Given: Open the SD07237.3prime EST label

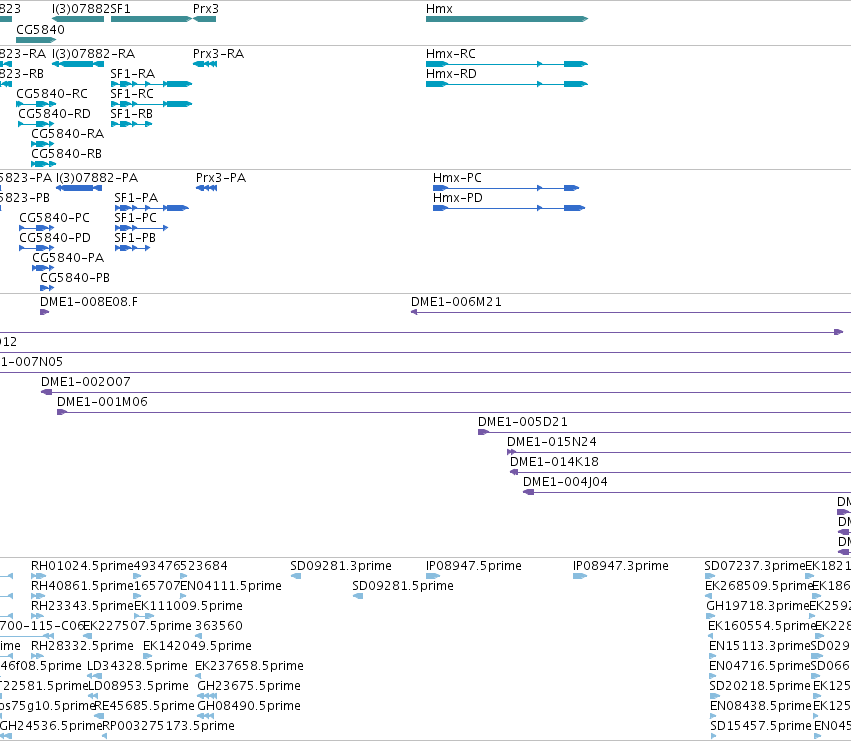Looking at the screenshot, I should point(755,566).
